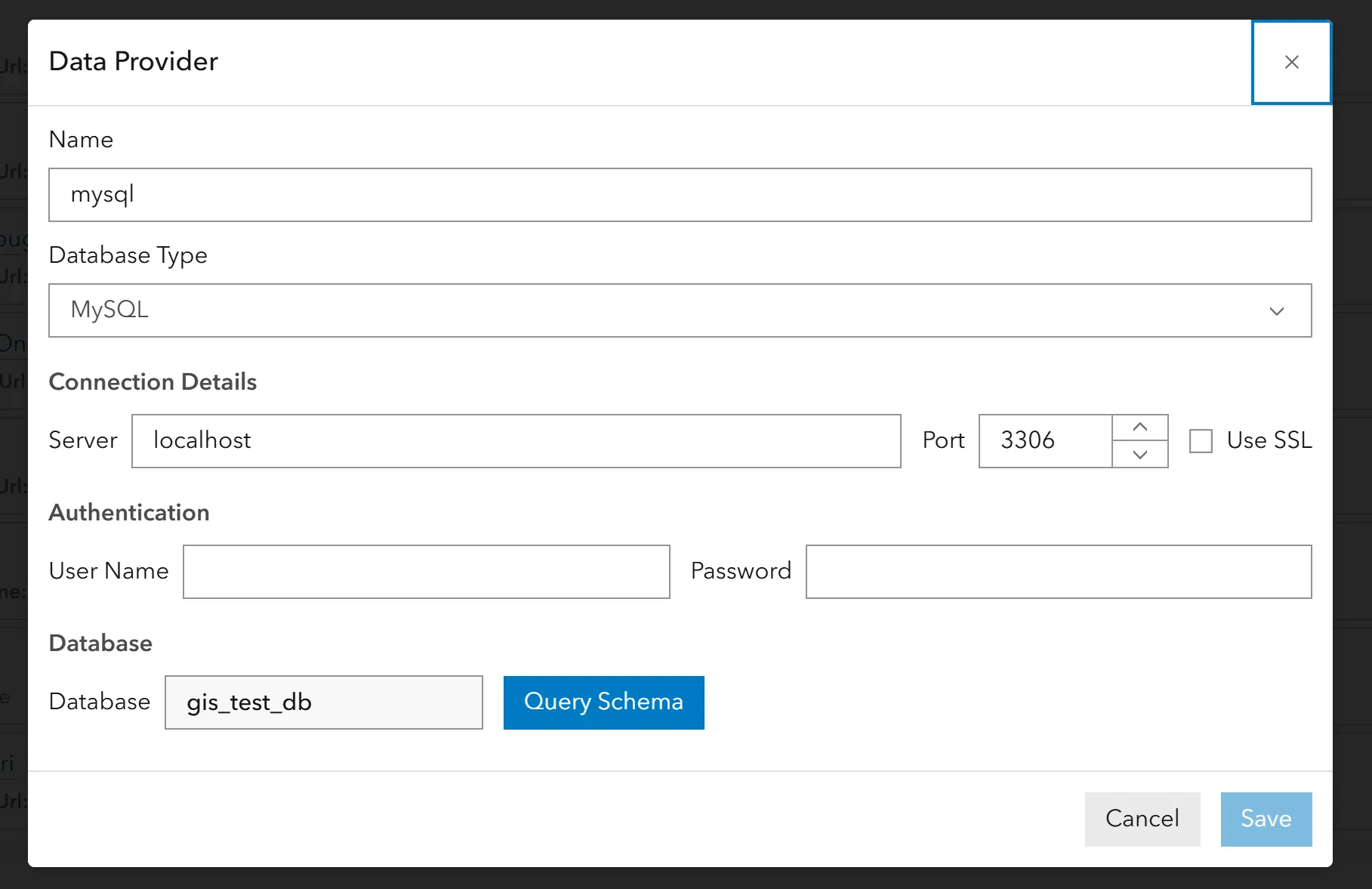
Task: Decrease the port with the down arrow
Action: coord(1140,455)
